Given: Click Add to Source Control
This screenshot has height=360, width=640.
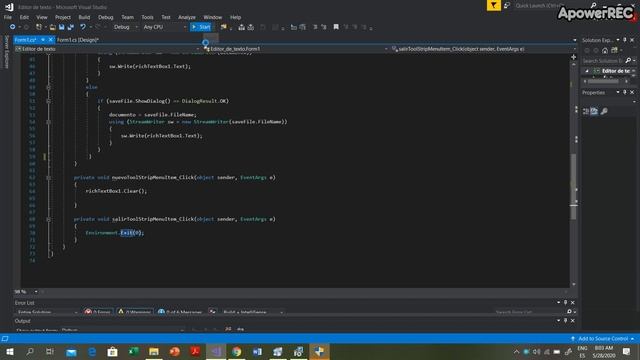Looking at the screenshot, I should click(603, 339).
